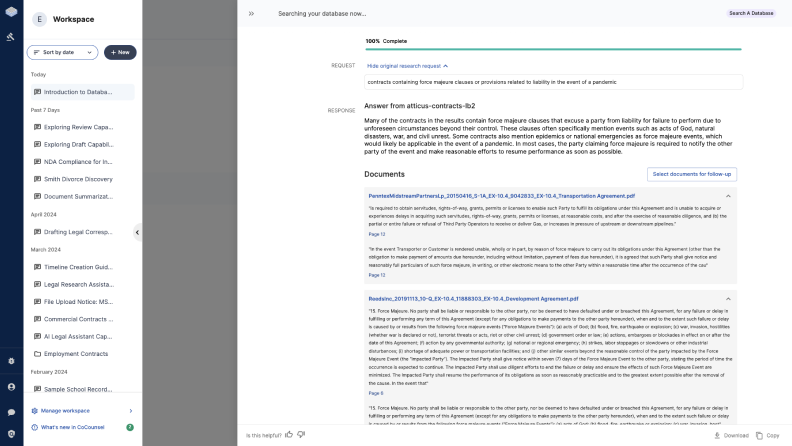Collapse the sidebar with the left arrow handle
Screen dimensions: 792x446
(x=137, y=232)
